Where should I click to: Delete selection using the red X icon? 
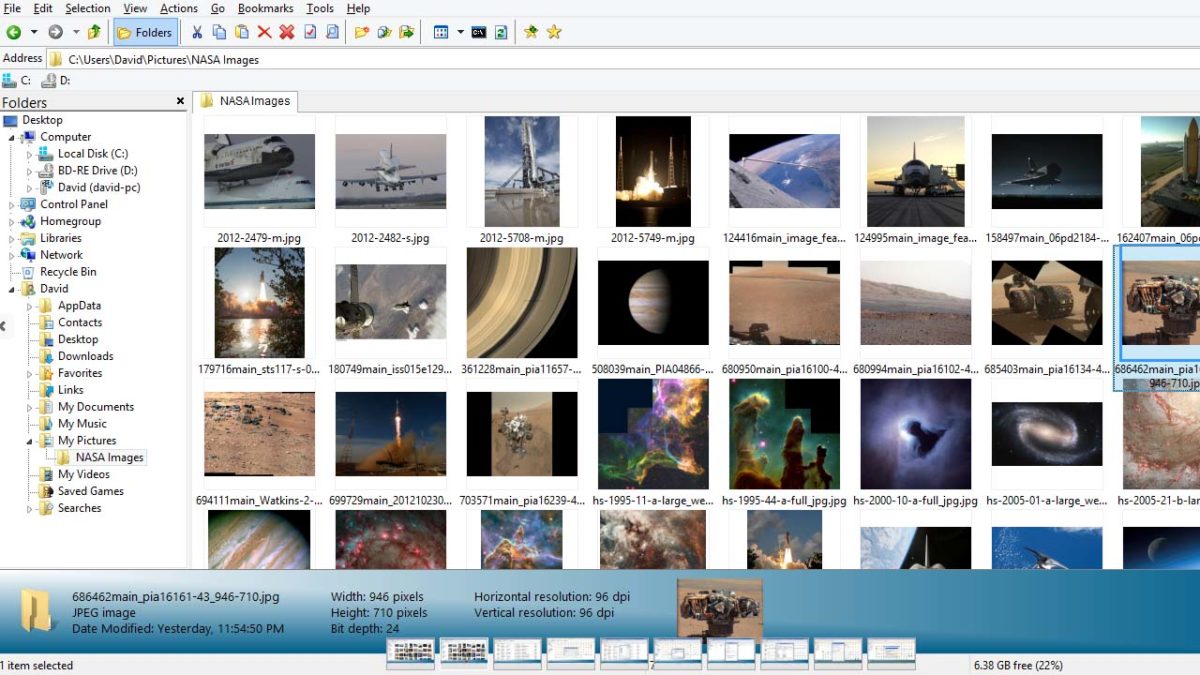pos(263,31)
